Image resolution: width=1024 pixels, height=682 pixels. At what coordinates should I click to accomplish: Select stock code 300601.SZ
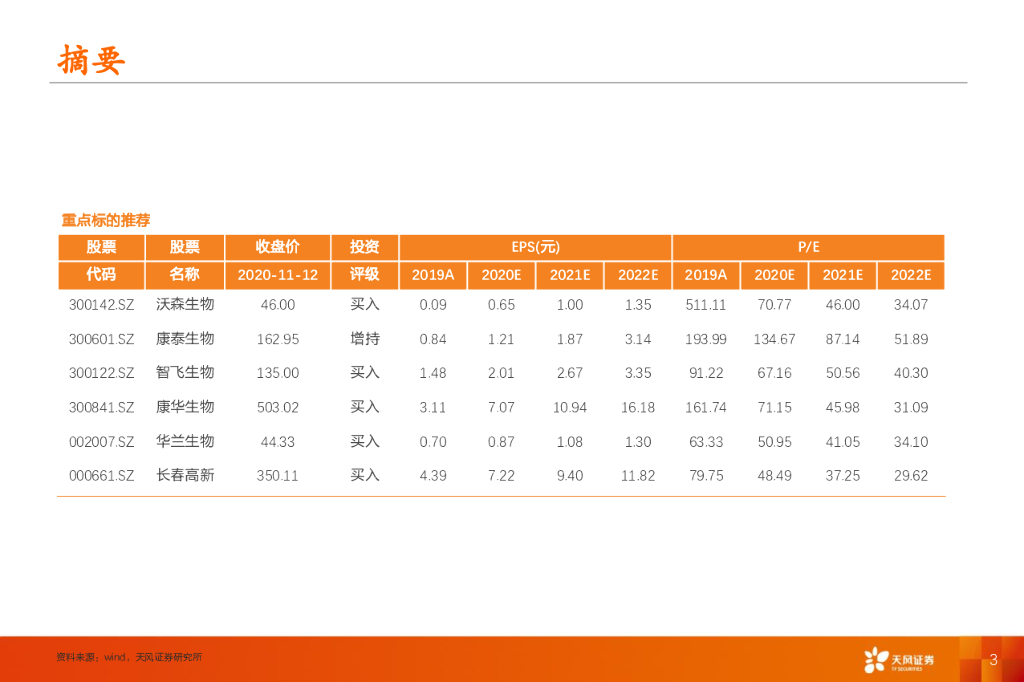click(x=101, y=339)
